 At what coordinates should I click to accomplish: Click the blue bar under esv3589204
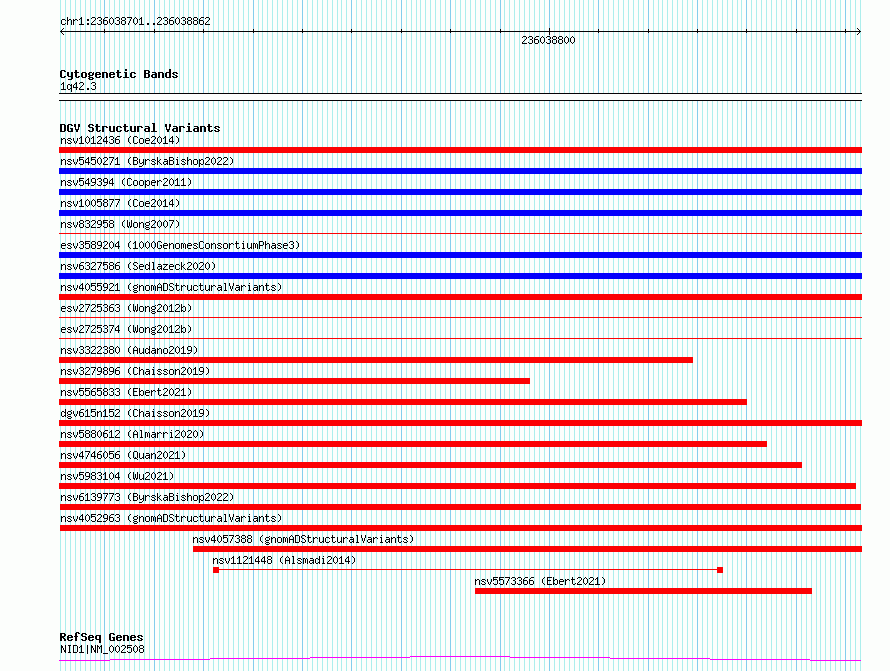[x=460, y=255]
